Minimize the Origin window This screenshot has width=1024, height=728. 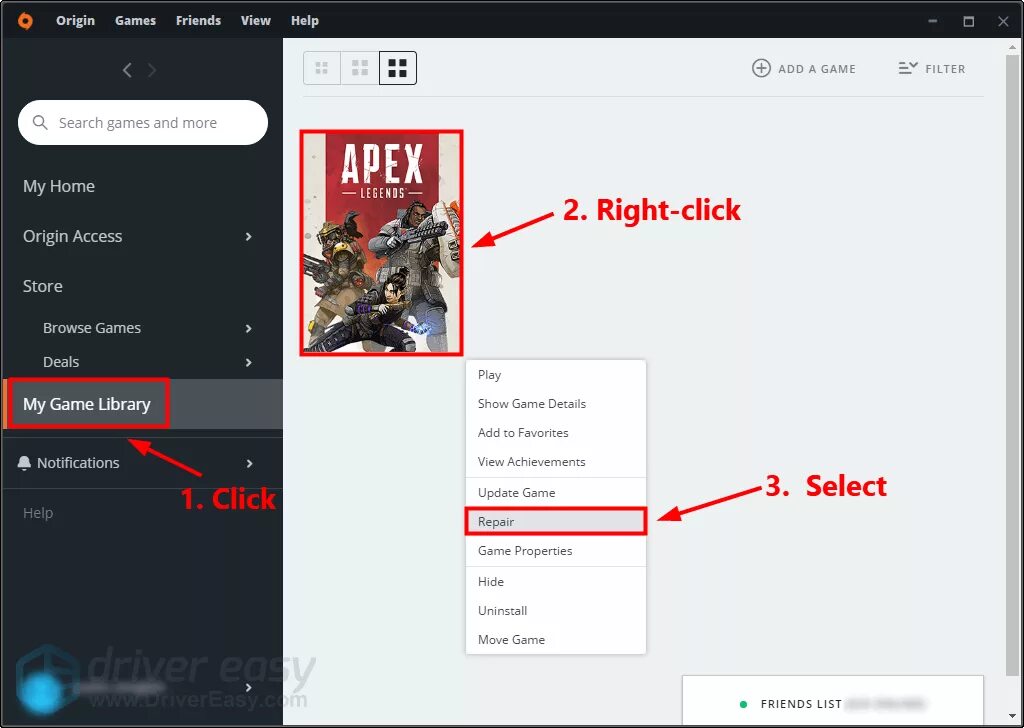point(933,21)
